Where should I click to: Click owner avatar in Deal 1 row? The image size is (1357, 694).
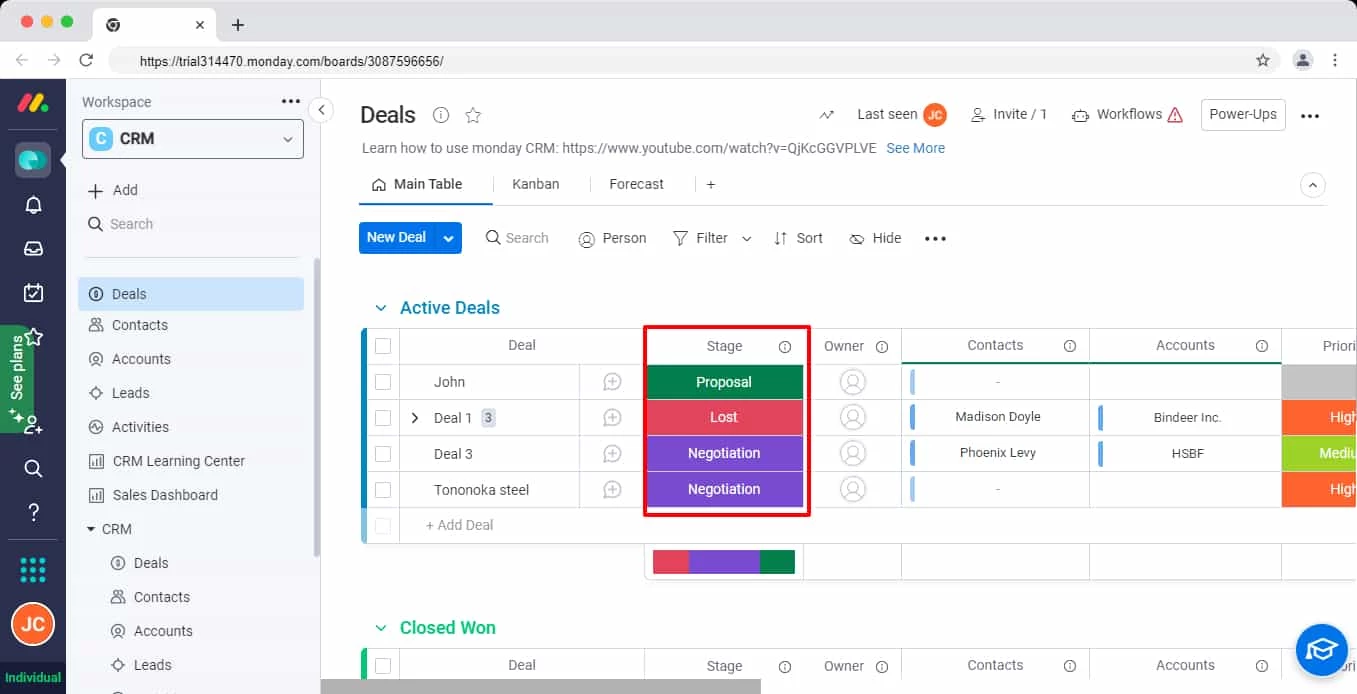click(853, 417)
